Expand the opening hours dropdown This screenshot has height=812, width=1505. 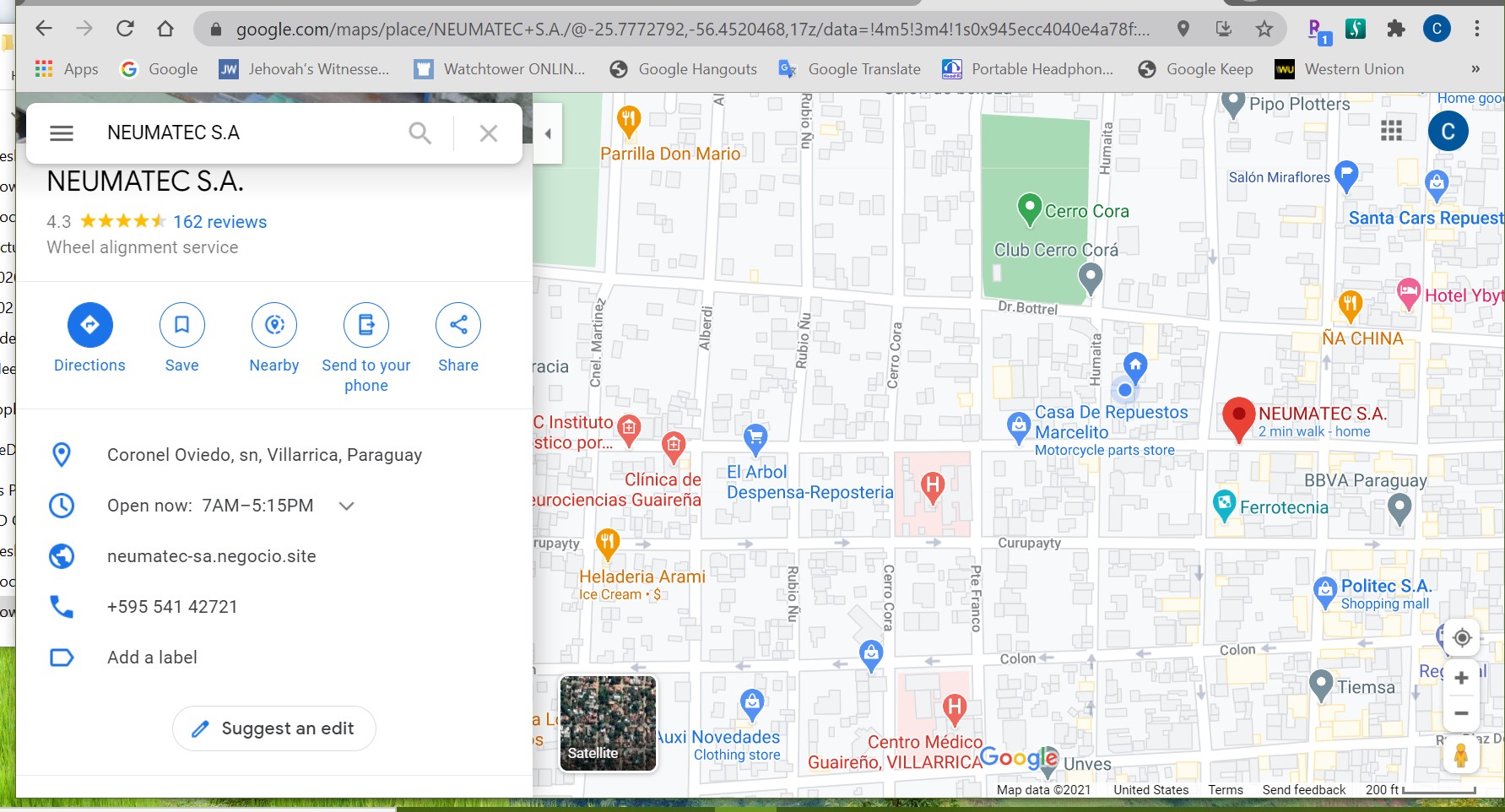tap(346, 506)
